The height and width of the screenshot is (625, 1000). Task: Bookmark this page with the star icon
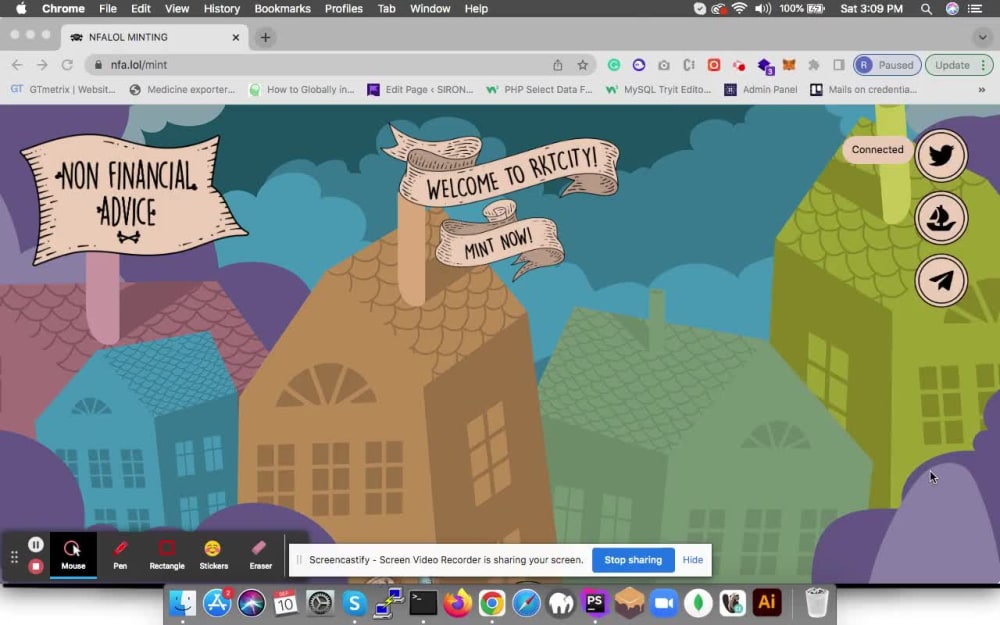582,65
